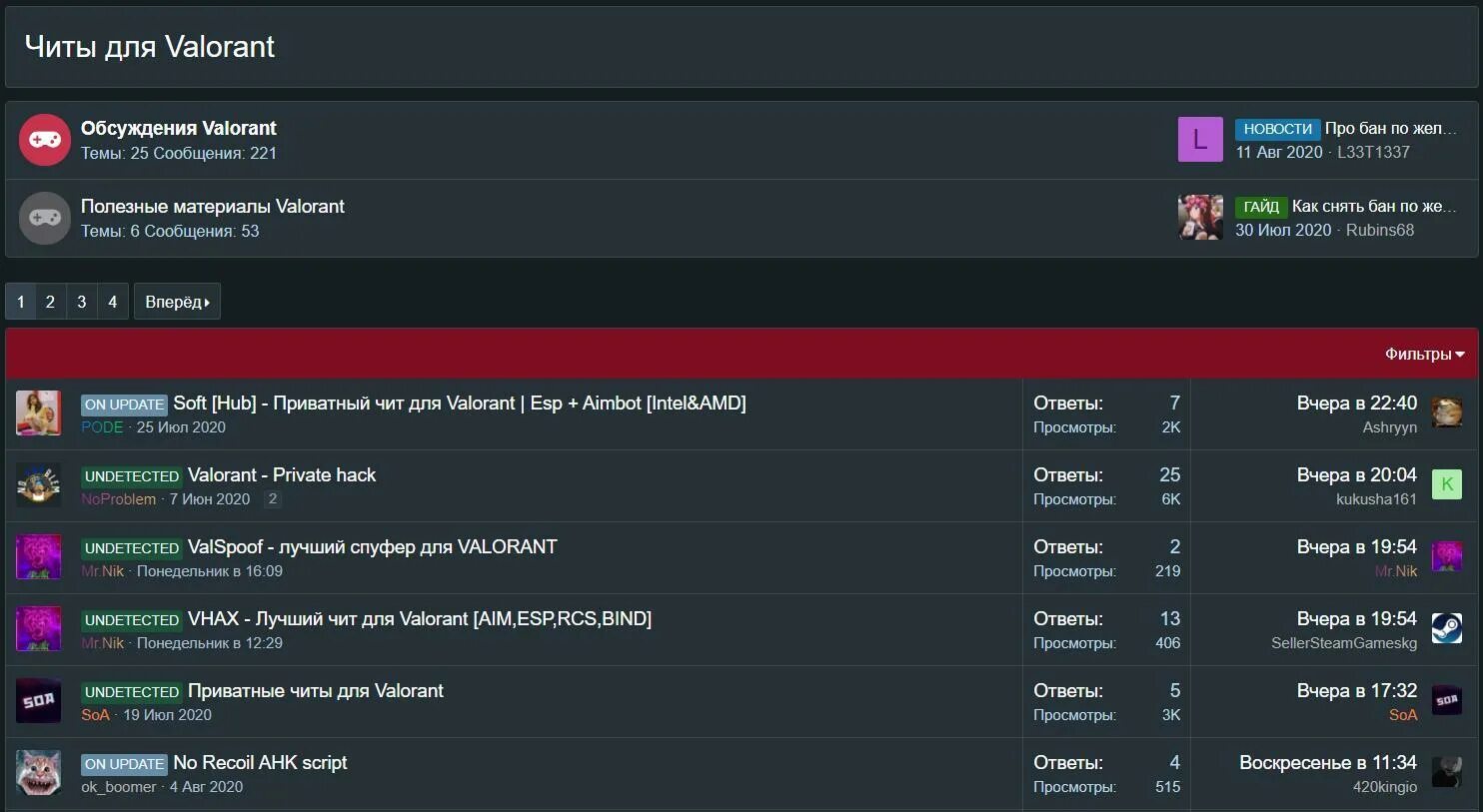Click the ON UPDATE prefix on Soft [Hub]

tap(124, 405)
